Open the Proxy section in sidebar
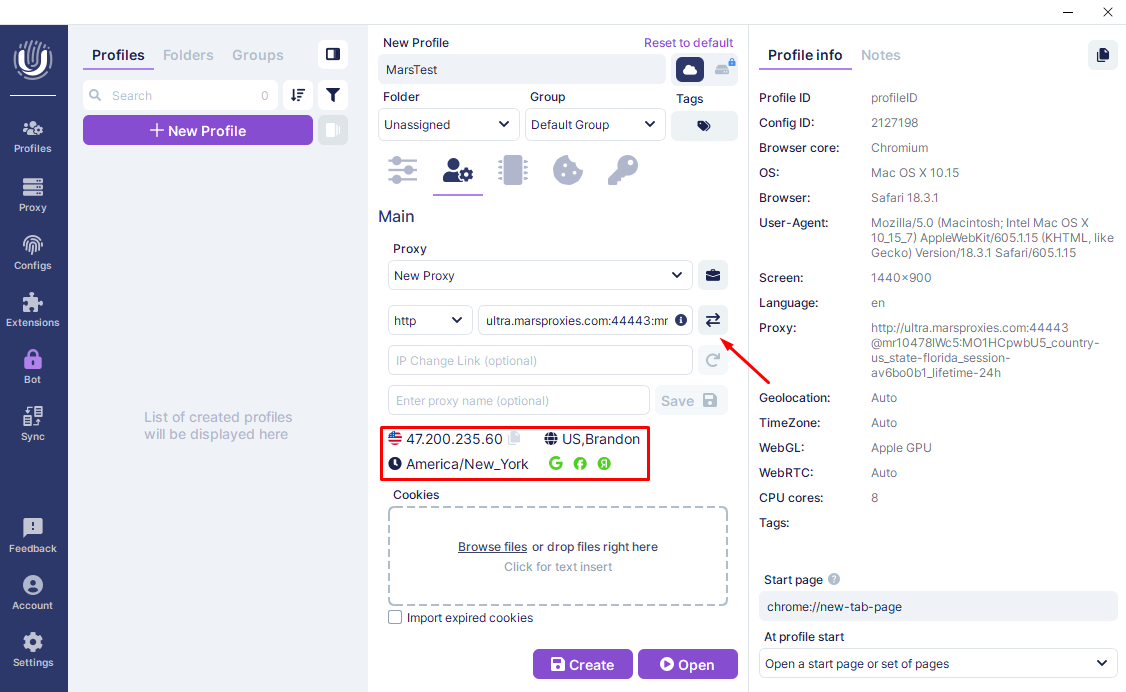 pos(33,194)
